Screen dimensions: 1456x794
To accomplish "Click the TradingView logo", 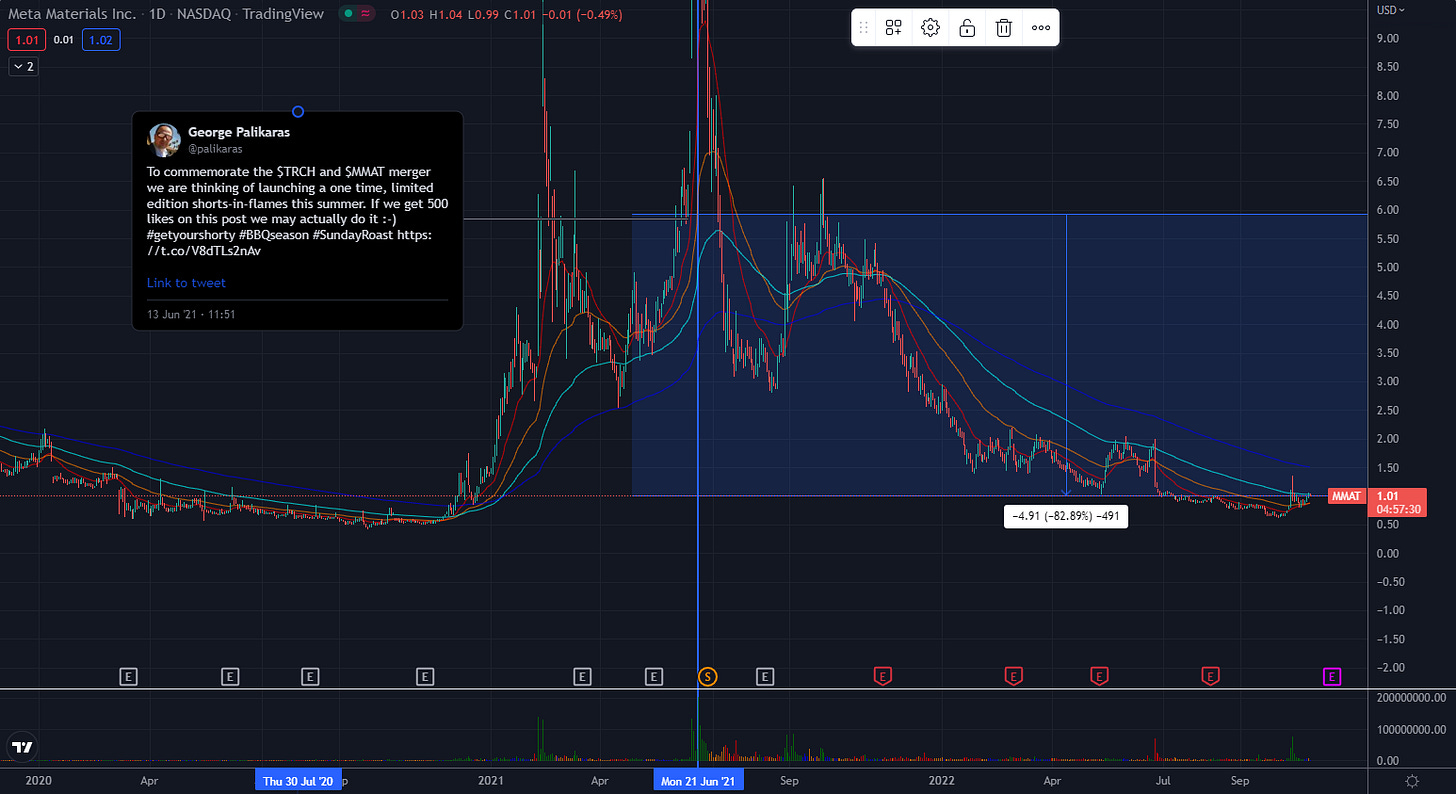I will click(22, 746).
